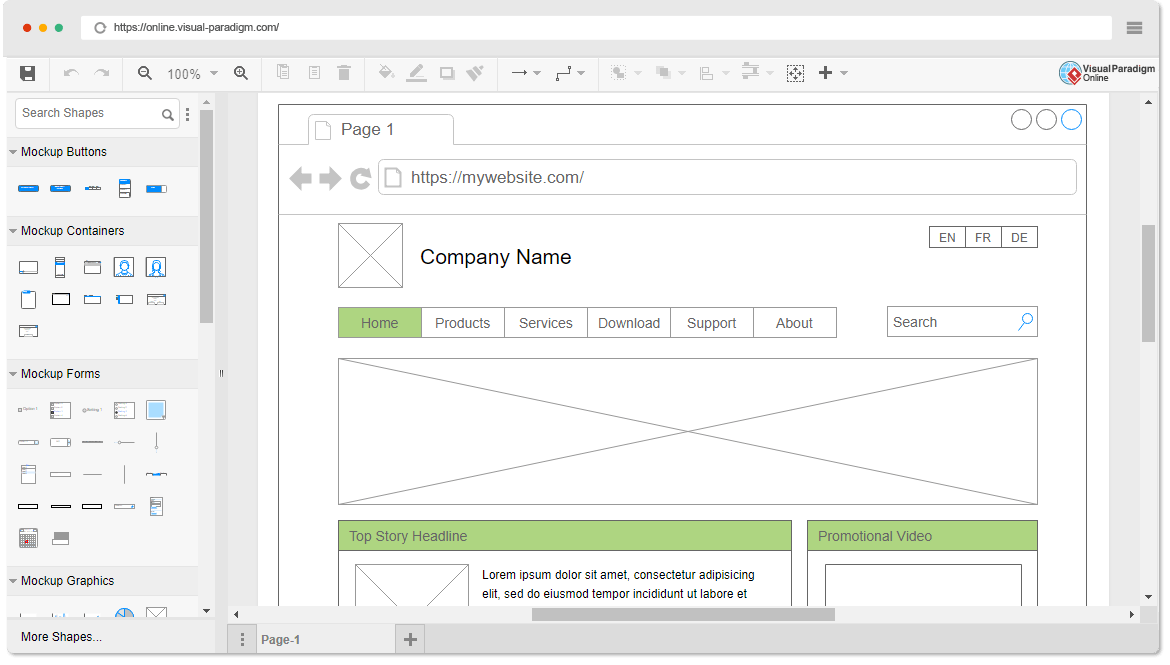Zoom in using the magnifier plus icon

click(241, 73)
